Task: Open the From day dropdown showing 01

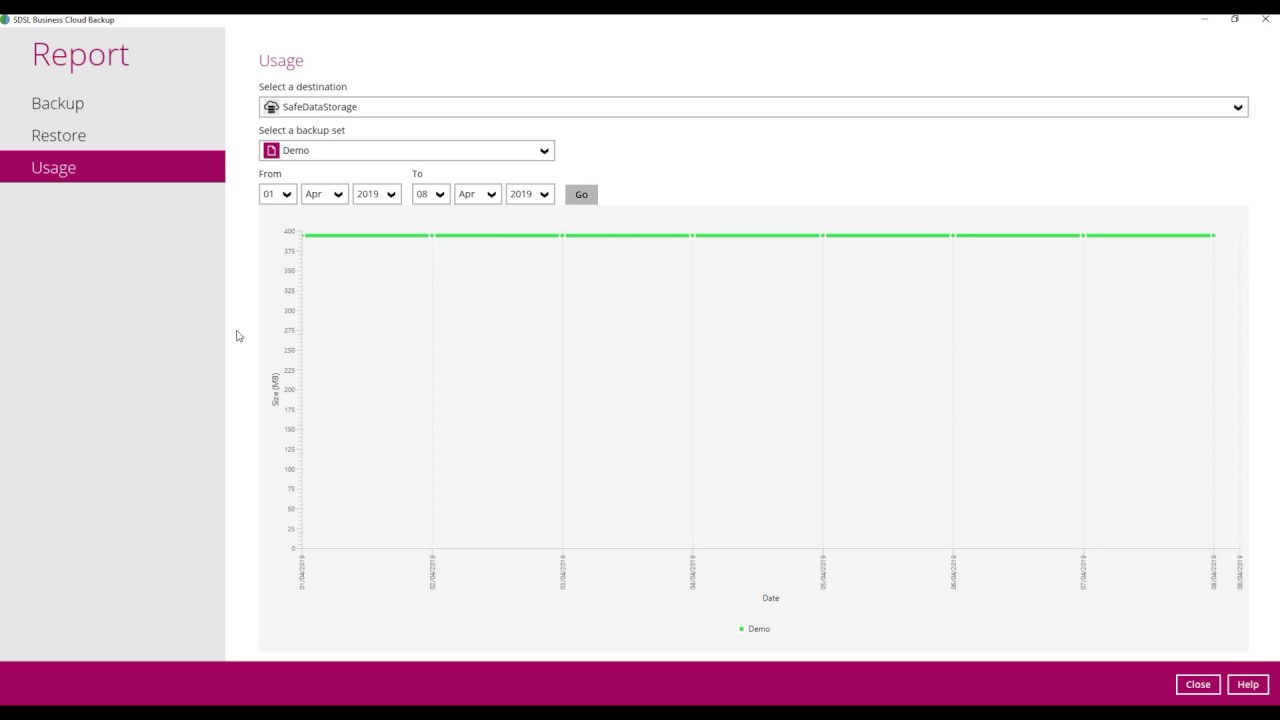Action: (277, 194)
